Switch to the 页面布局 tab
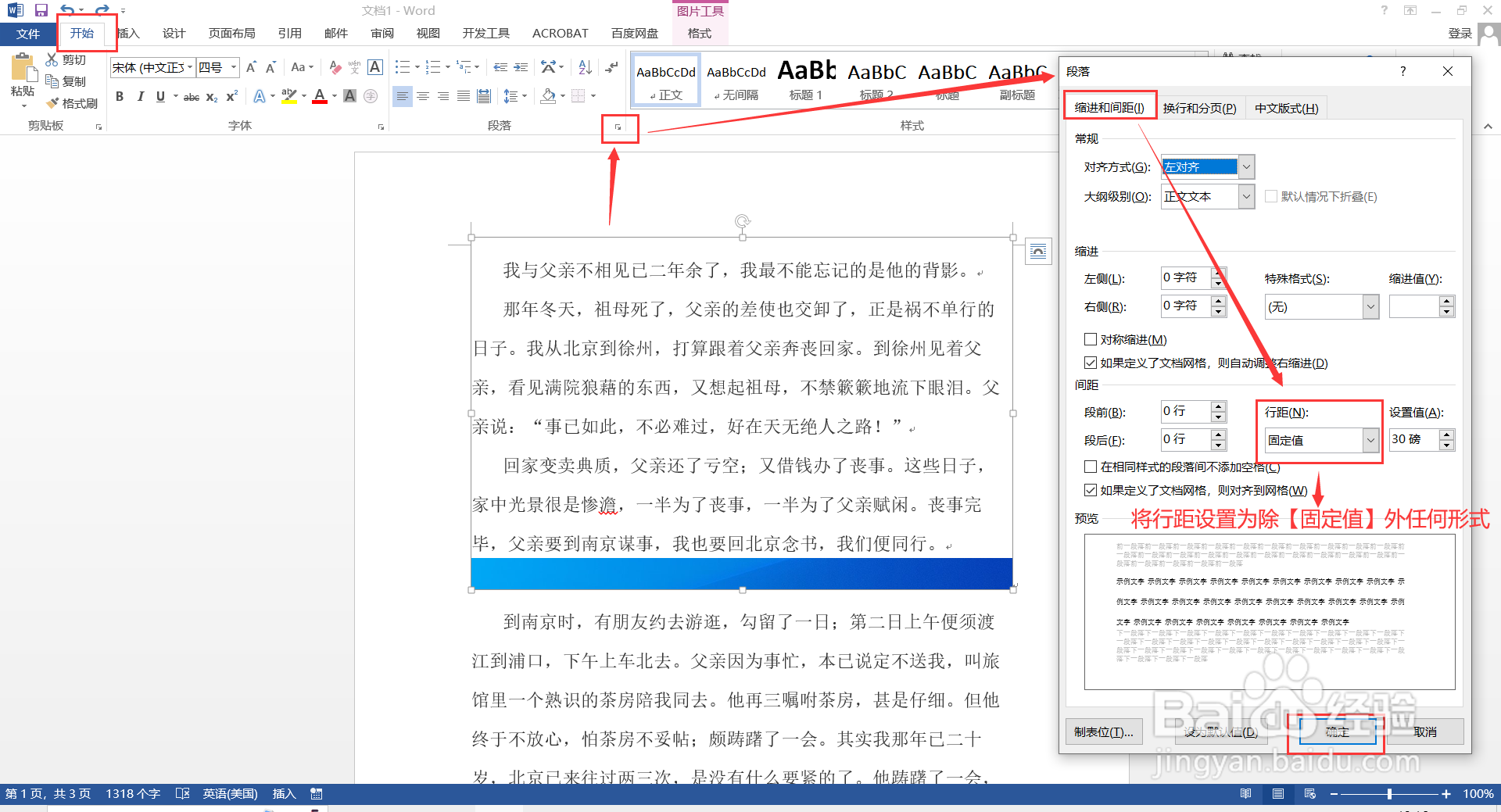Screen dimensions: 1501x812 click(231, 33)
